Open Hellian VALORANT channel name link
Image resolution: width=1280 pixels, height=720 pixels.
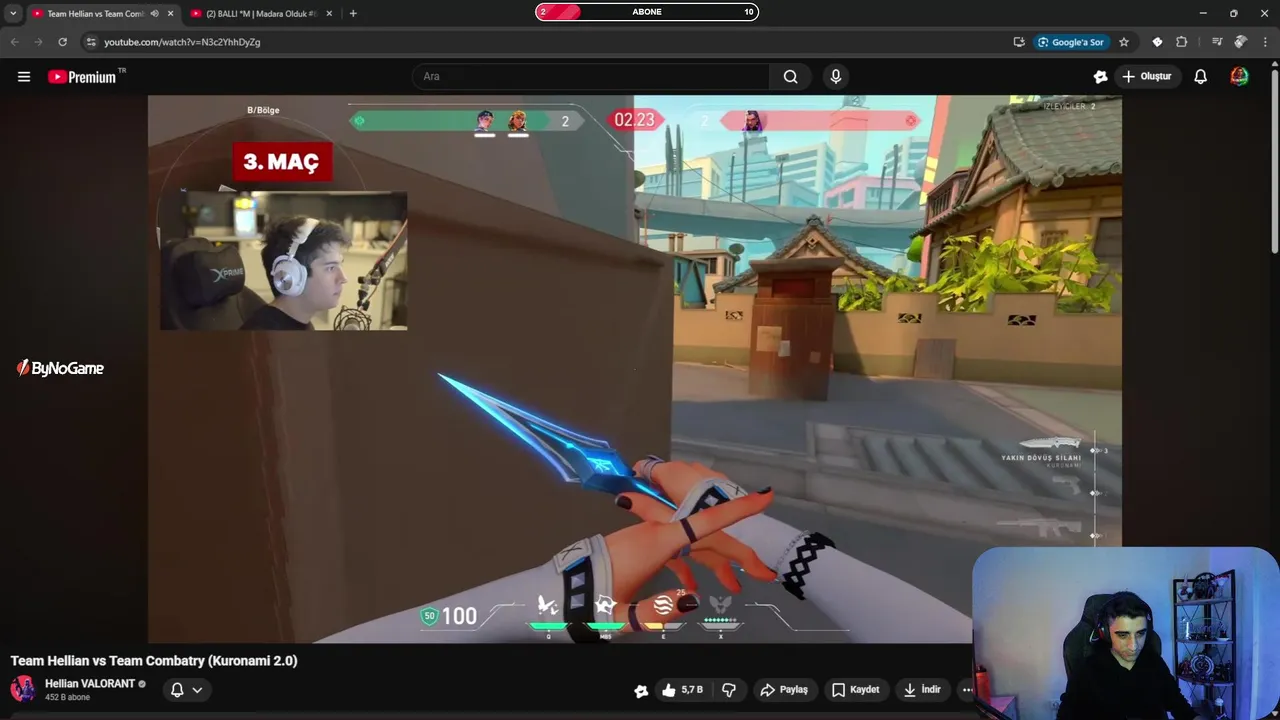(90, 684)
